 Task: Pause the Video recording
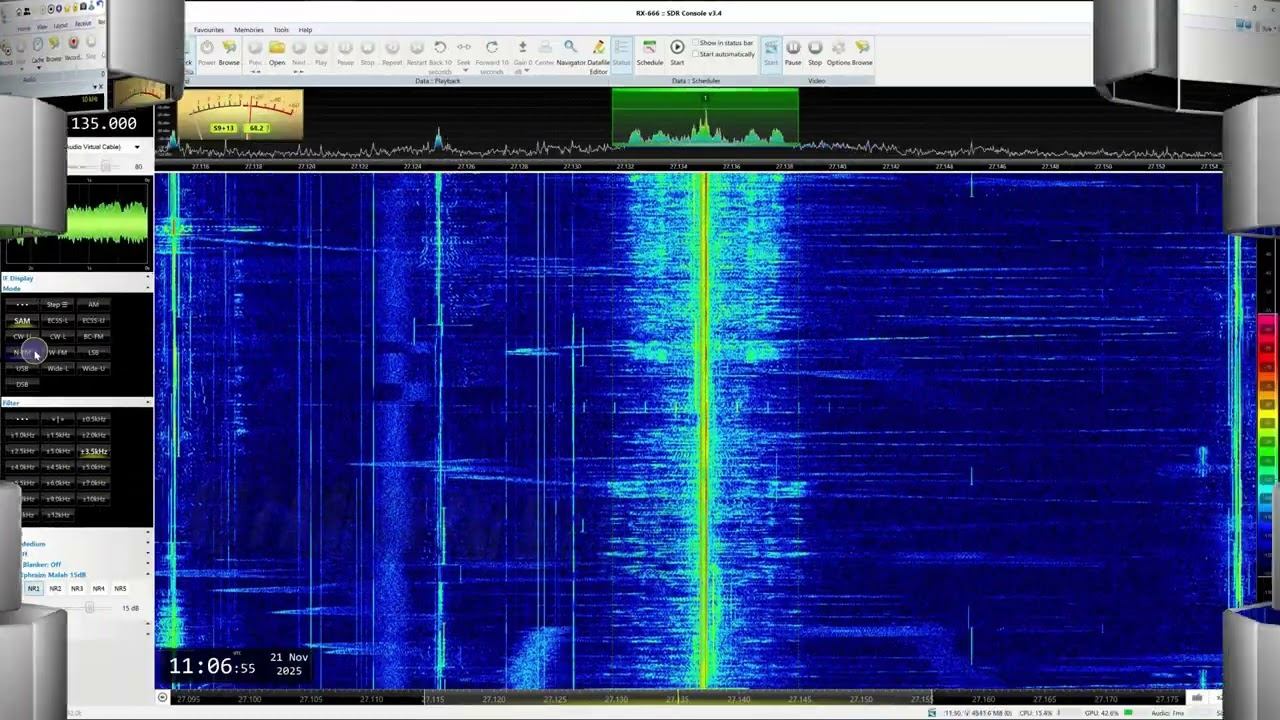click(793, 52)
